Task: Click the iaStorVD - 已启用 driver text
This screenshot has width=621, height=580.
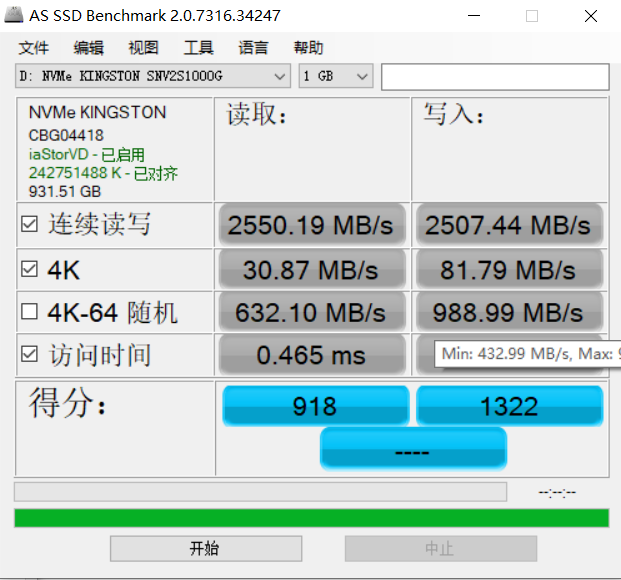Action: click(87, 155)
